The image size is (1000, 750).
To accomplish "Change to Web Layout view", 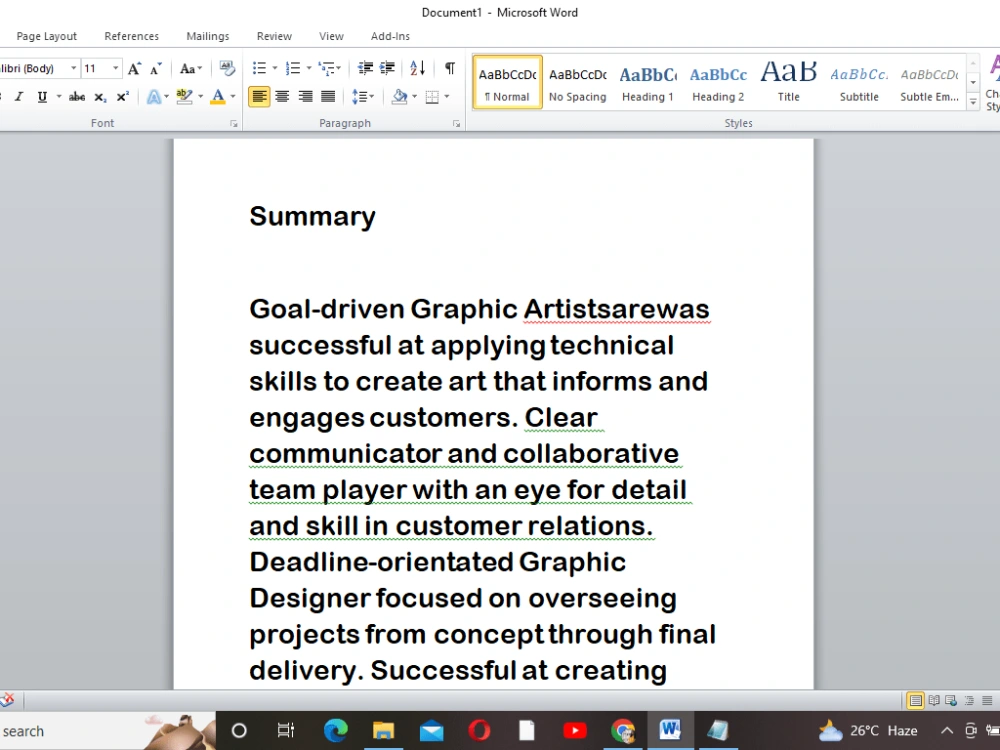I will [951, 701].
